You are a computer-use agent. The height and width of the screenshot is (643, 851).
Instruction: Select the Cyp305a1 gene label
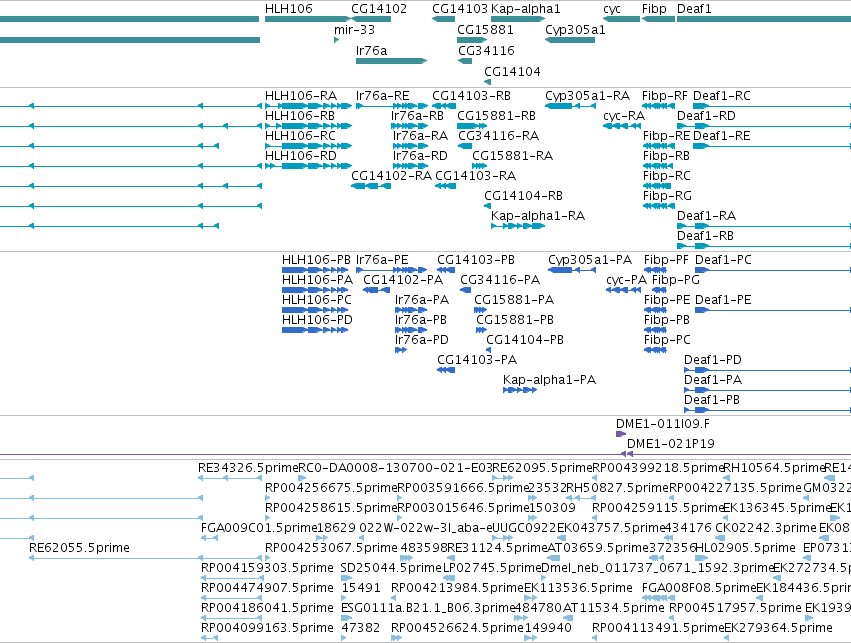575,29
